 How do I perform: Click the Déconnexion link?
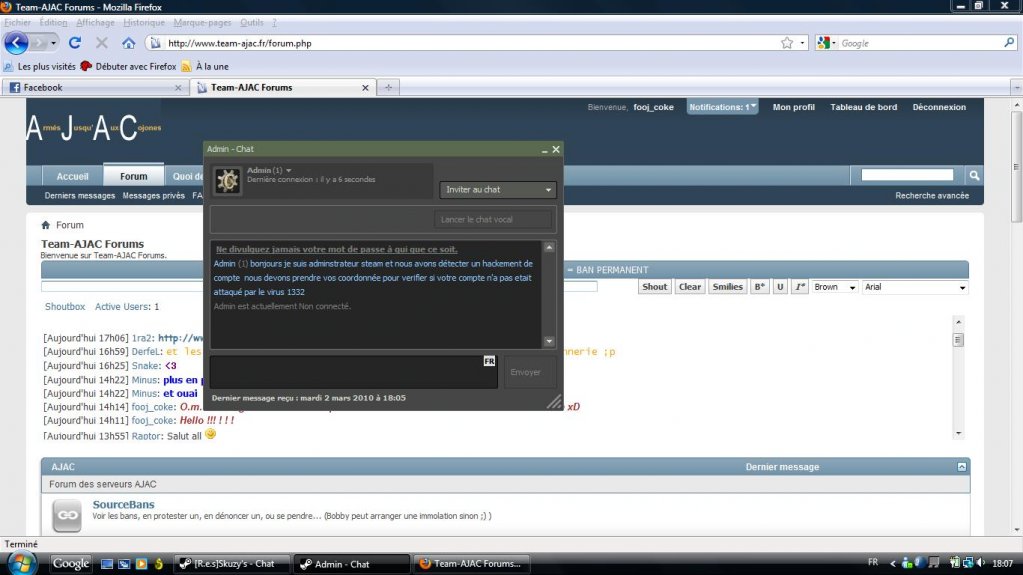point(938,107)
